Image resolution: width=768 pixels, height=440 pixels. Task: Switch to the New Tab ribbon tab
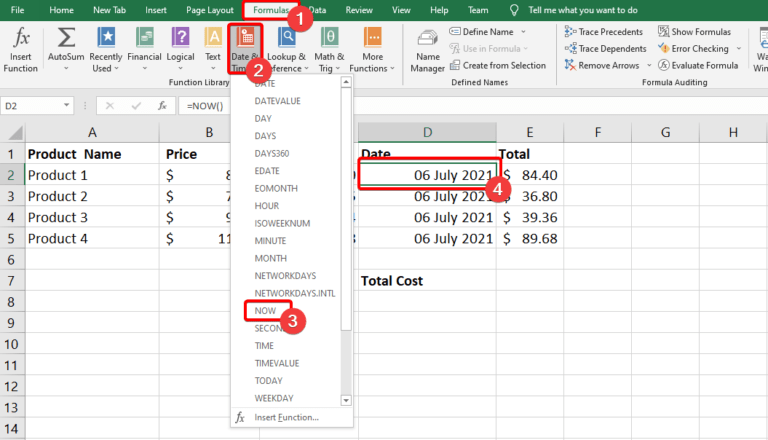109,10
